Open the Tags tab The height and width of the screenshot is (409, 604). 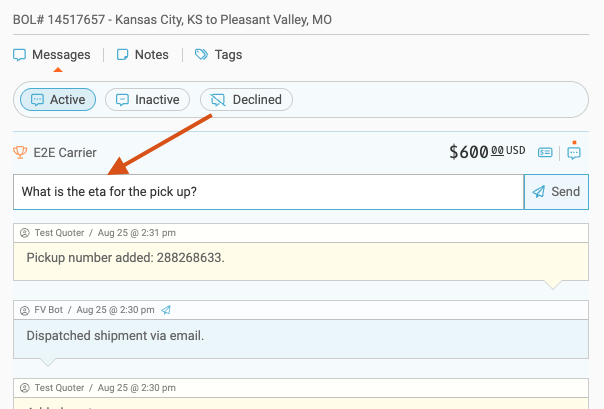[218, 55]
